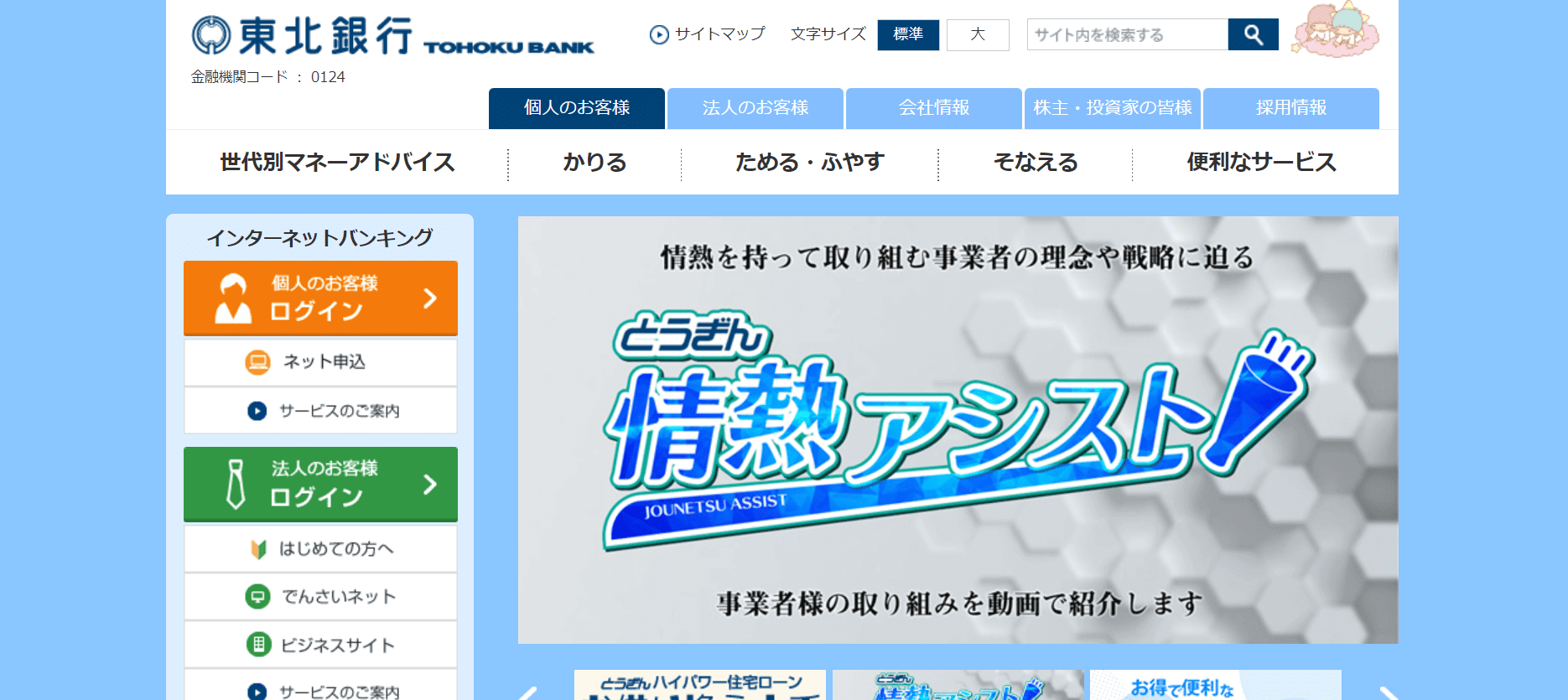Click the sitemap play-circle icon
Viewport: 1568px width, 700px height.
(659, 34)
